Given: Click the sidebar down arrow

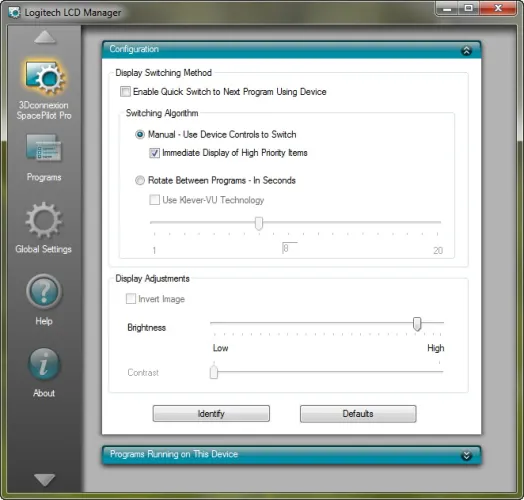Looking at the screenshot, I should coord(45,480).
